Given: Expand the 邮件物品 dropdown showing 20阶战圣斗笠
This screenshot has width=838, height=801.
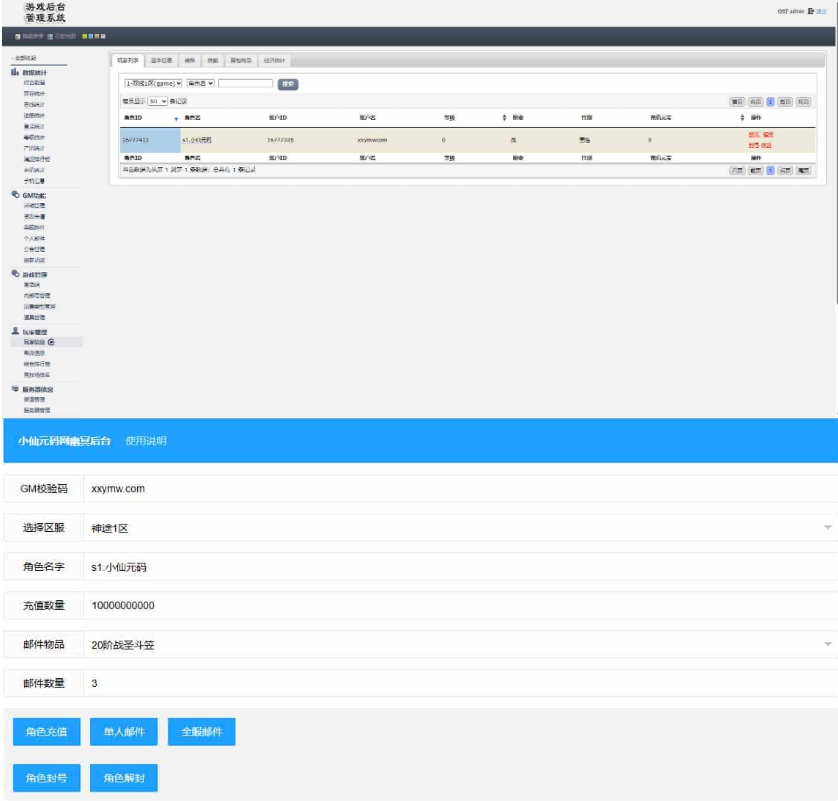Looking at the screenshot, I should 827,645.
